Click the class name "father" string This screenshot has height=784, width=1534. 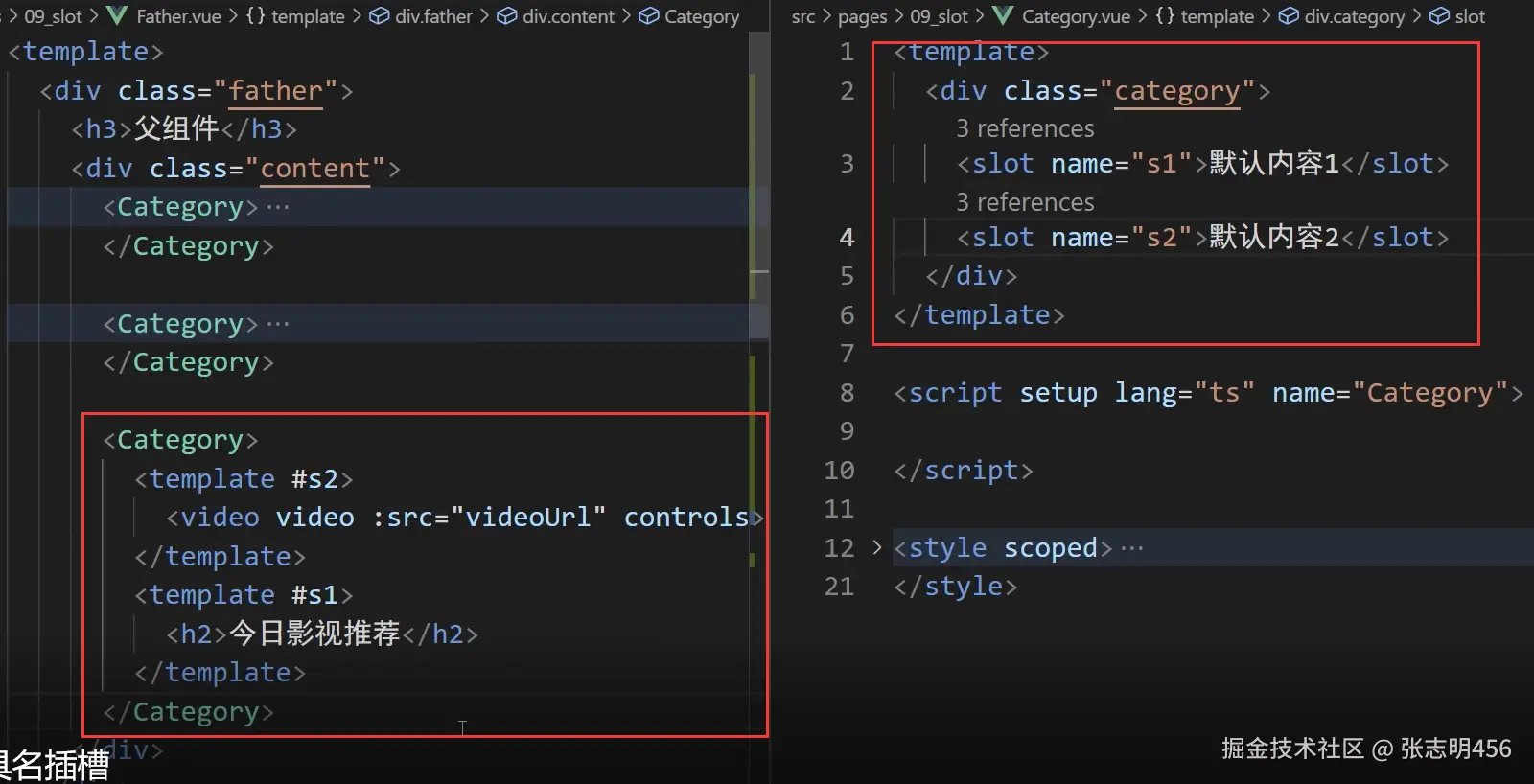click(275, 91)
